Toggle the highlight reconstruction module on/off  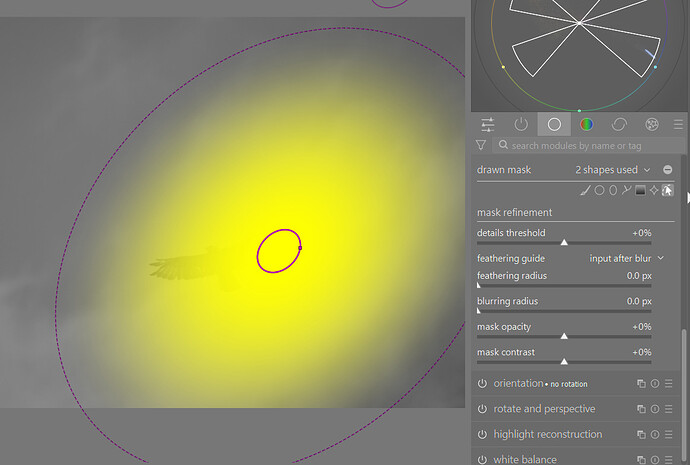pyautogui.click(x=482, y=435)
